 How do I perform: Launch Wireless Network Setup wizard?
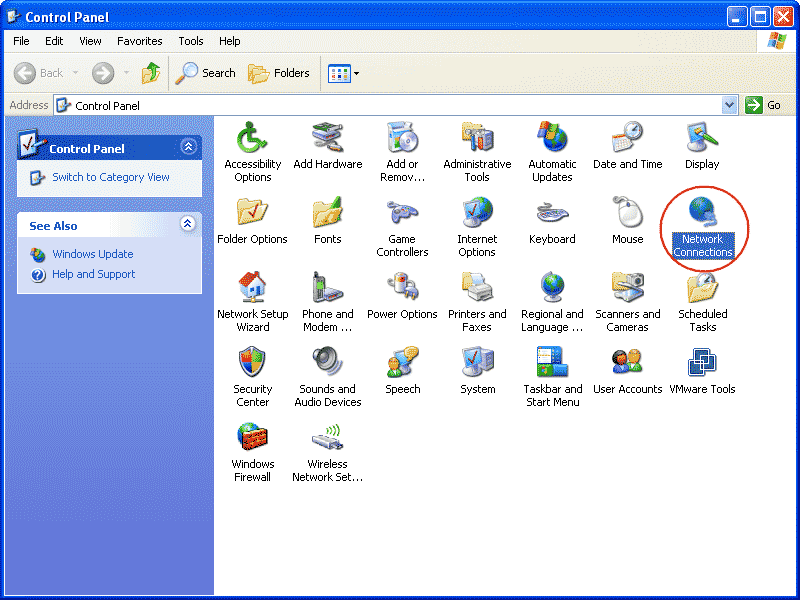[x=328, y=452]
